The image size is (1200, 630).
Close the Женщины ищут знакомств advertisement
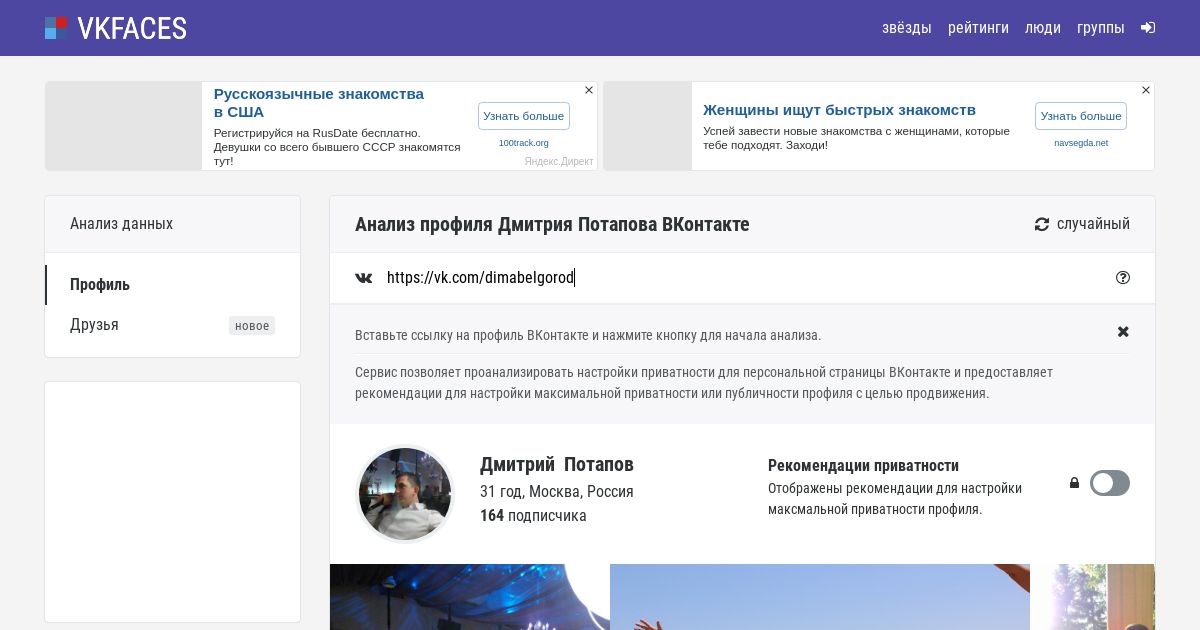coord(1146,90)
